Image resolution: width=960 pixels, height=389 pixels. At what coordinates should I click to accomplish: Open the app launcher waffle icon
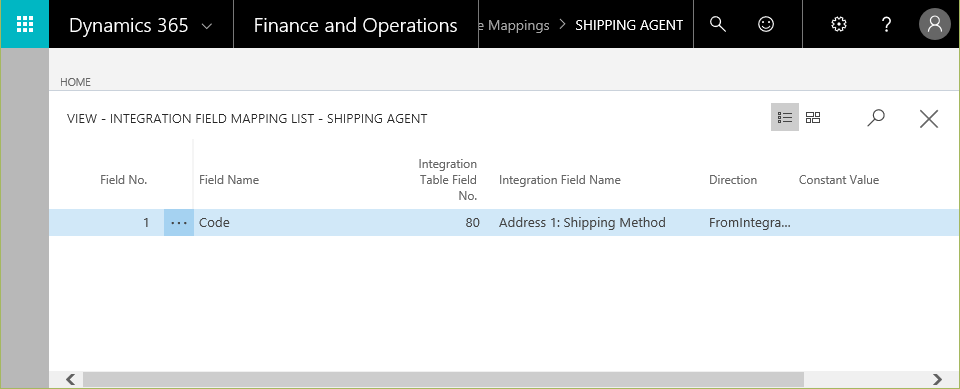pyautogui.click(x=24, y=24)
